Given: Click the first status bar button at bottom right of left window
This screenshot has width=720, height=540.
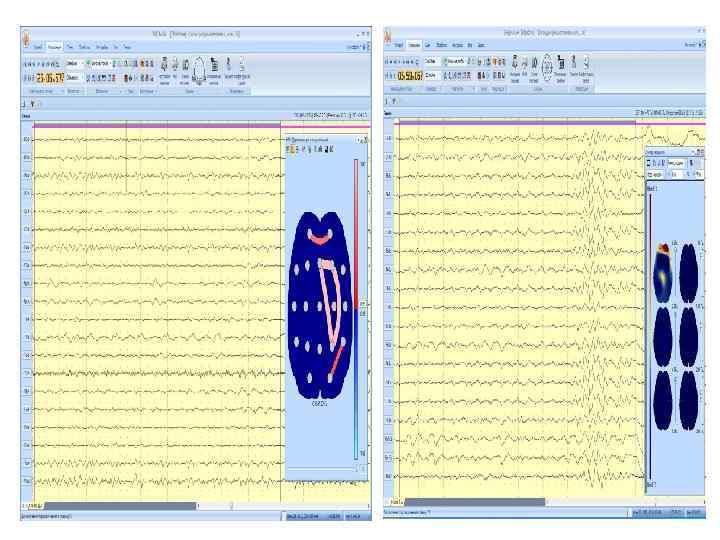Looking at the screenshot, I should [x=303, y=516].
